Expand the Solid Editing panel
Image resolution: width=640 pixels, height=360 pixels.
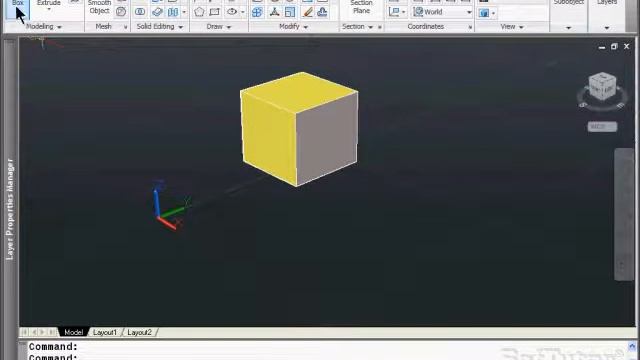click(x=160, y=27)
